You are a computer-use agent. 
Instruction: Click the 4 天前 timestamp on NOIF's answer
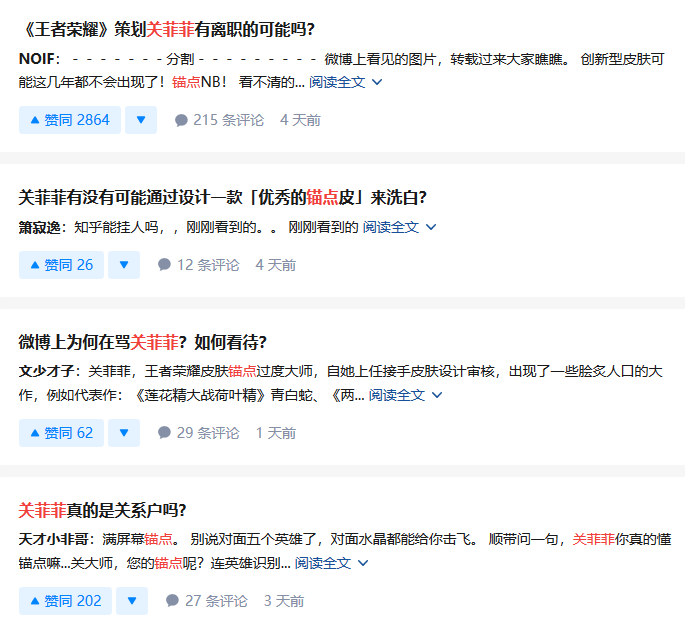[301, 120]
